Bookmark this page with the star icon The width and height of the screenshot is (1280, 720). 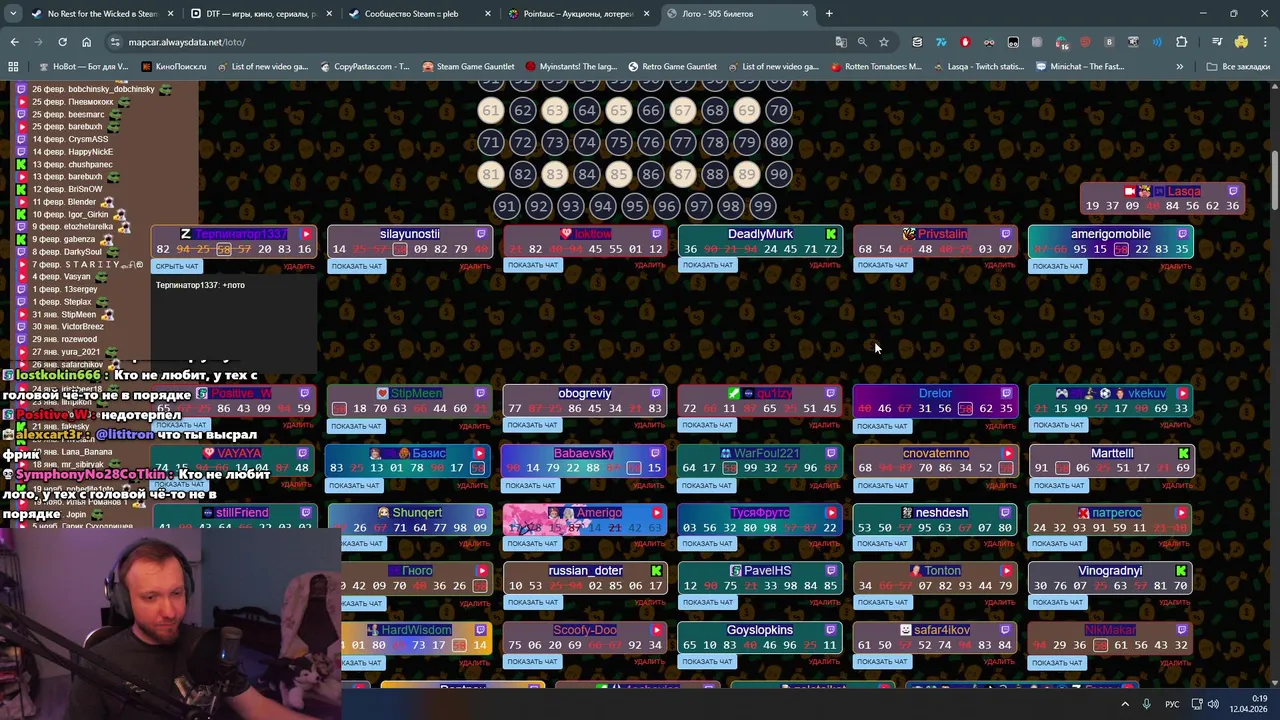[x=884, y=42]
